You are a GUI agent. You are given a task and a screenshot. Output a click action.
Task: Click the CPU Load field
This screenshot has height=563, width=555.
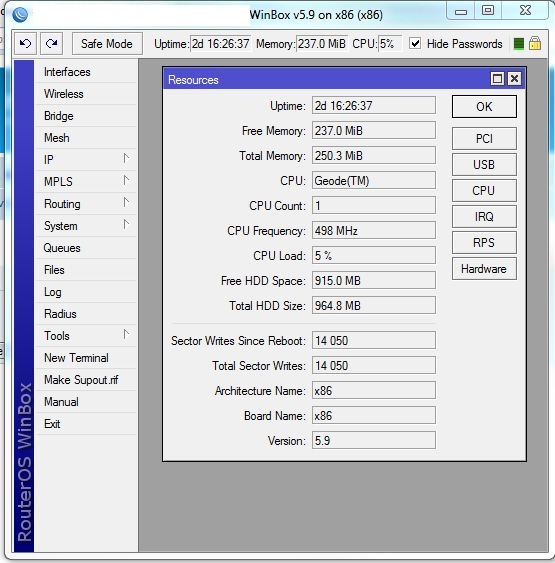374,255
